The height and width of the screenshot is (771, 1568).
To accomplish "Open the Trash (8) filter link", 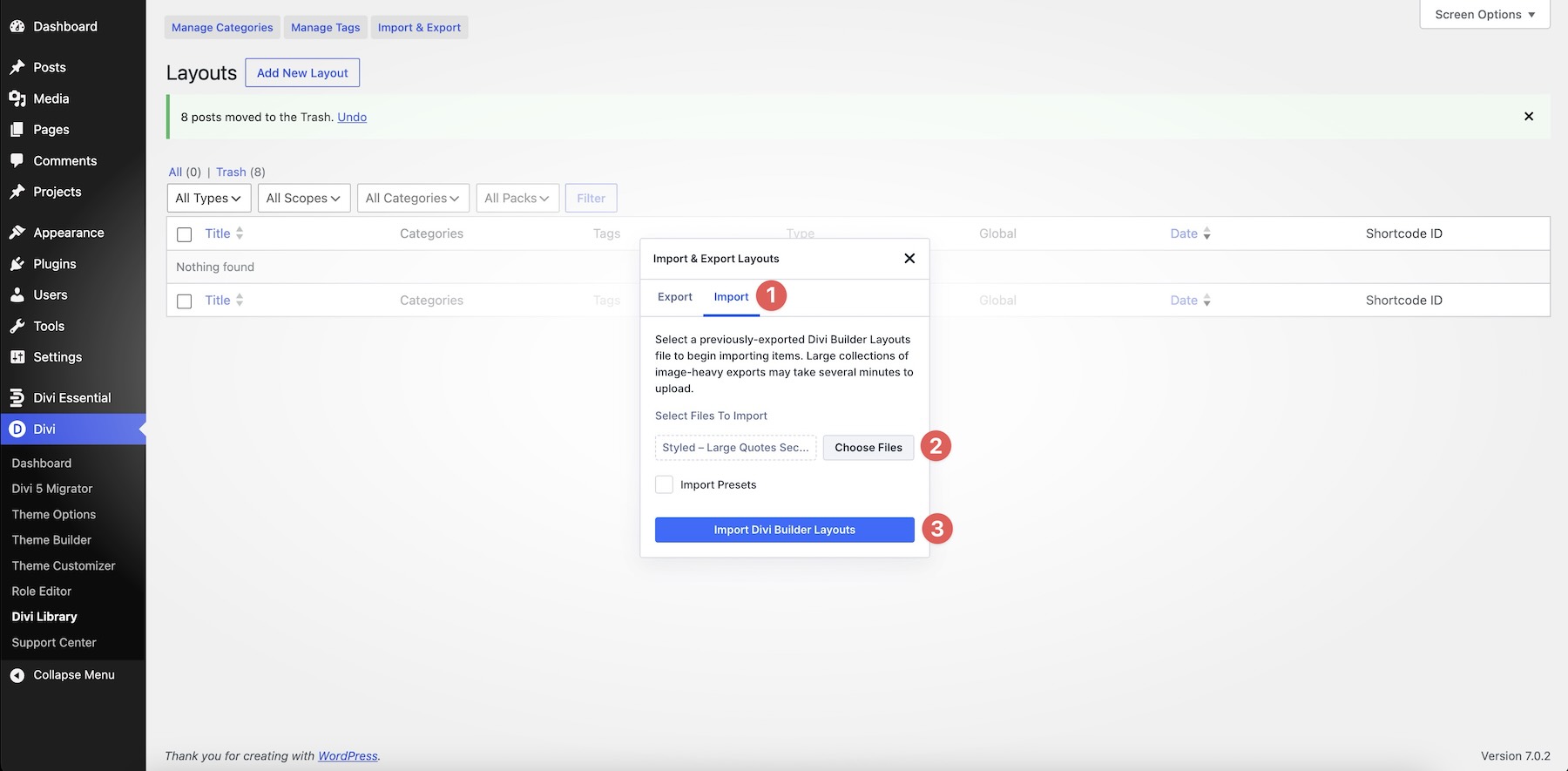I will tap(240, 172).
